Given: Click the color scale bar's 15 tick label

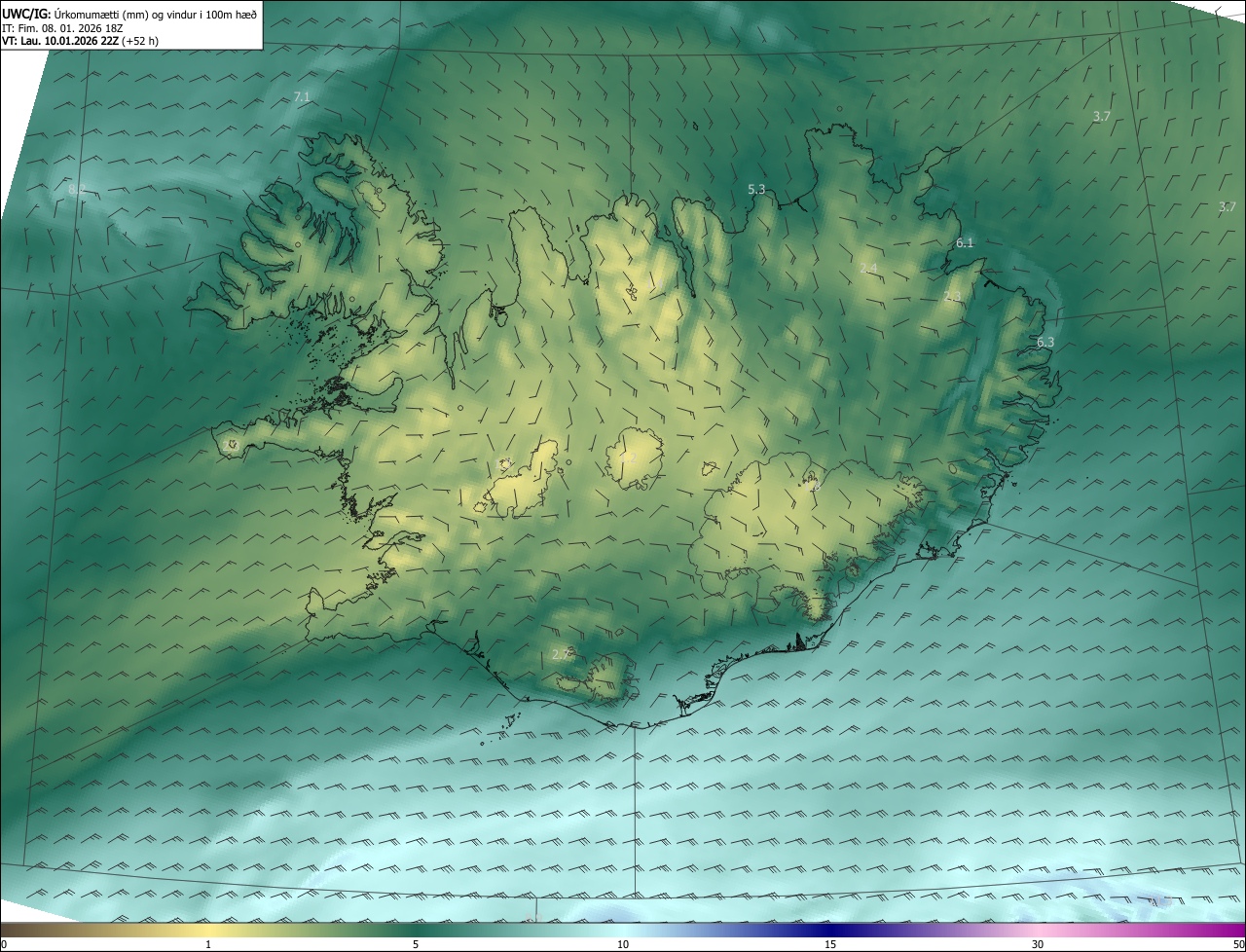Looking at the screenshot, I should point(830,944).
